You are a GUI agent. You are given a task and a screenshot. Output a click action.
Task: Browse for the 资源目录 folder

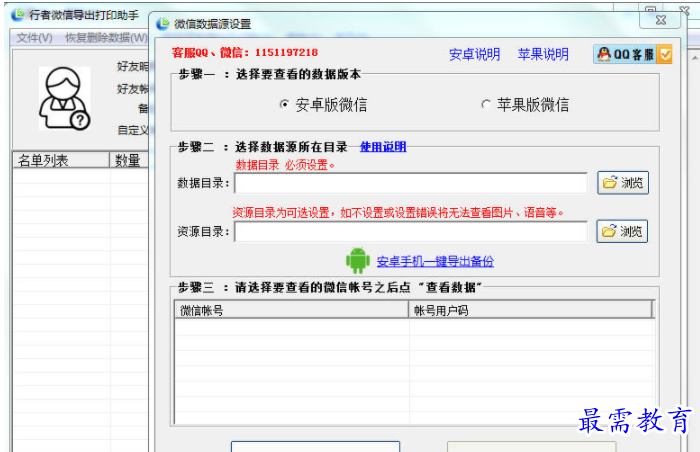(x=622, y=231)
